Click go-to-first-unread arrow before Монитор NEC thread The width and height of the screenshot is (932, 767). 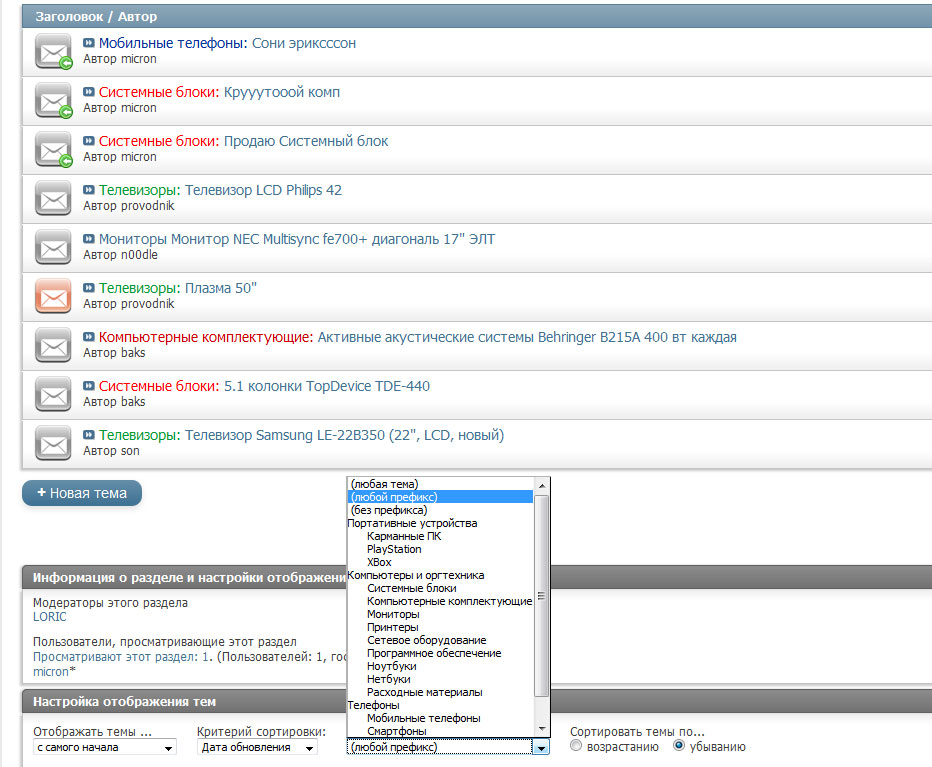[89, 240]
